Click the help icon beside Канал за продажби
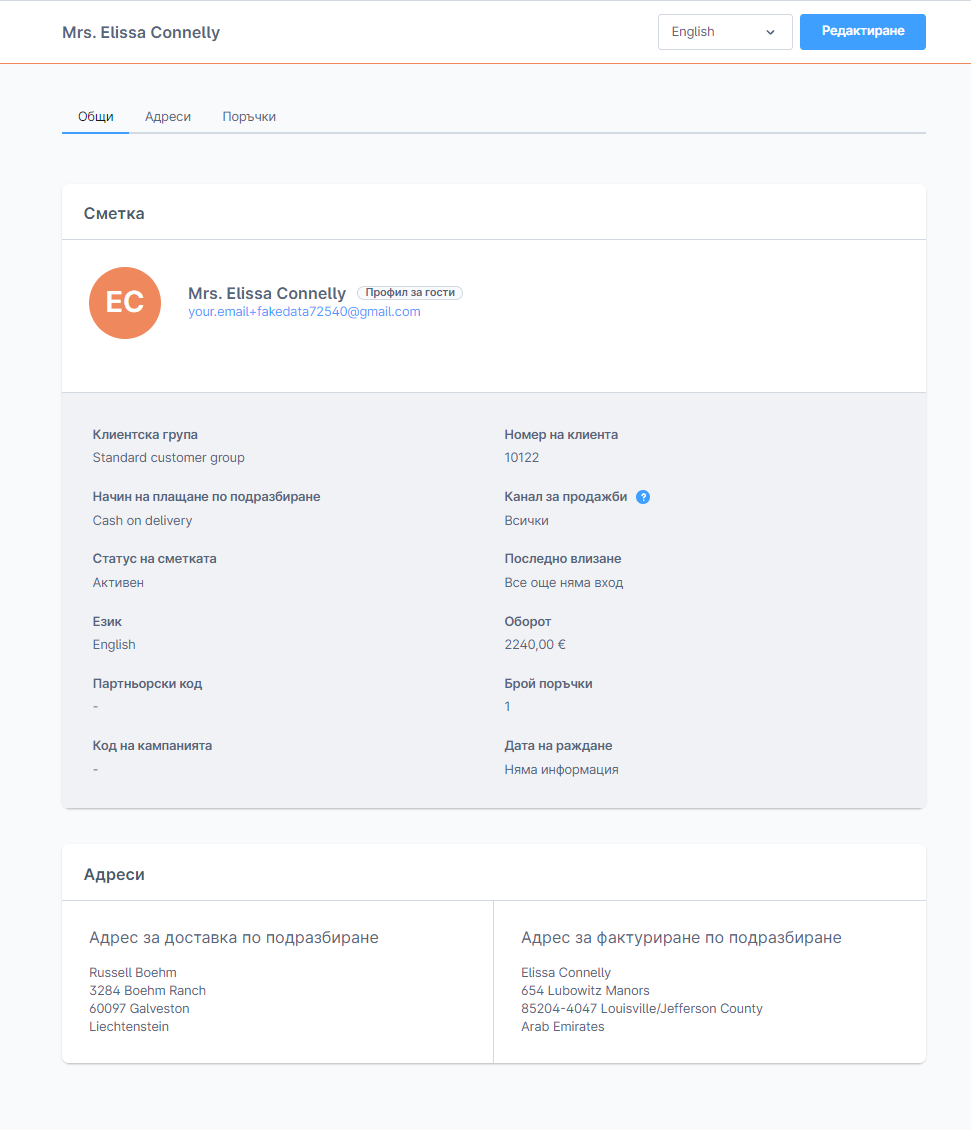 [643, 497]
